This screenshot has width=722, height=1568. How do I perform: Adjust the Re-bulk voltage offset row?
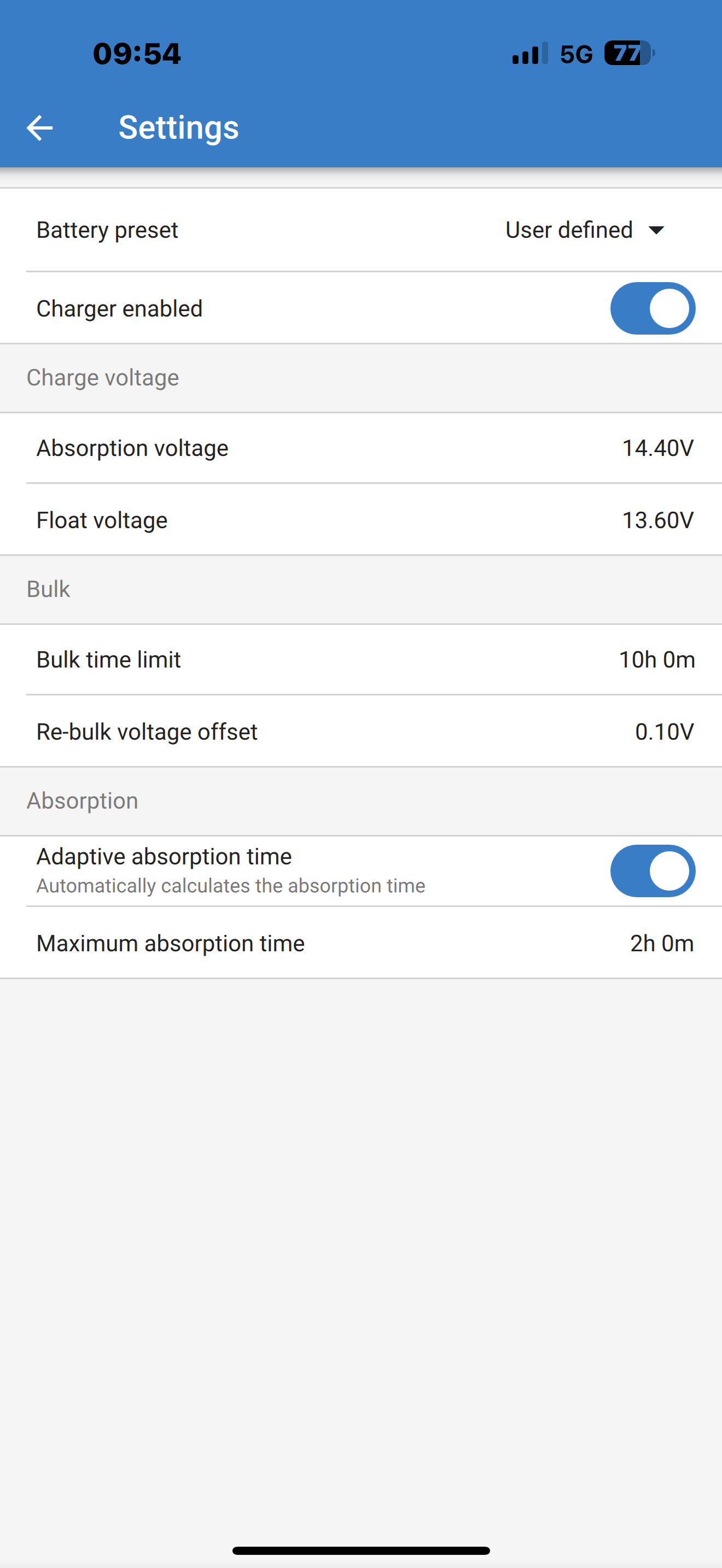pos(360,732)
